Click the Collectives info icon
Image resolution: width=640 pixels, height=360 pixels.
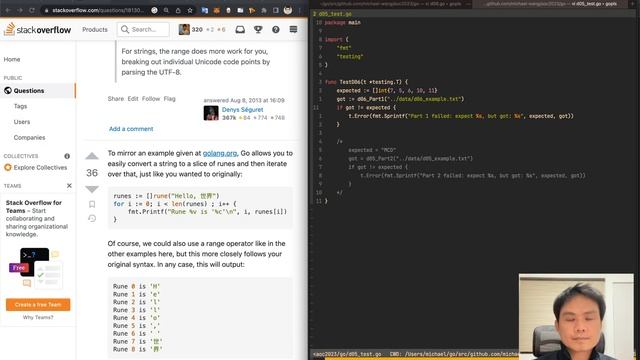point(67,156)
